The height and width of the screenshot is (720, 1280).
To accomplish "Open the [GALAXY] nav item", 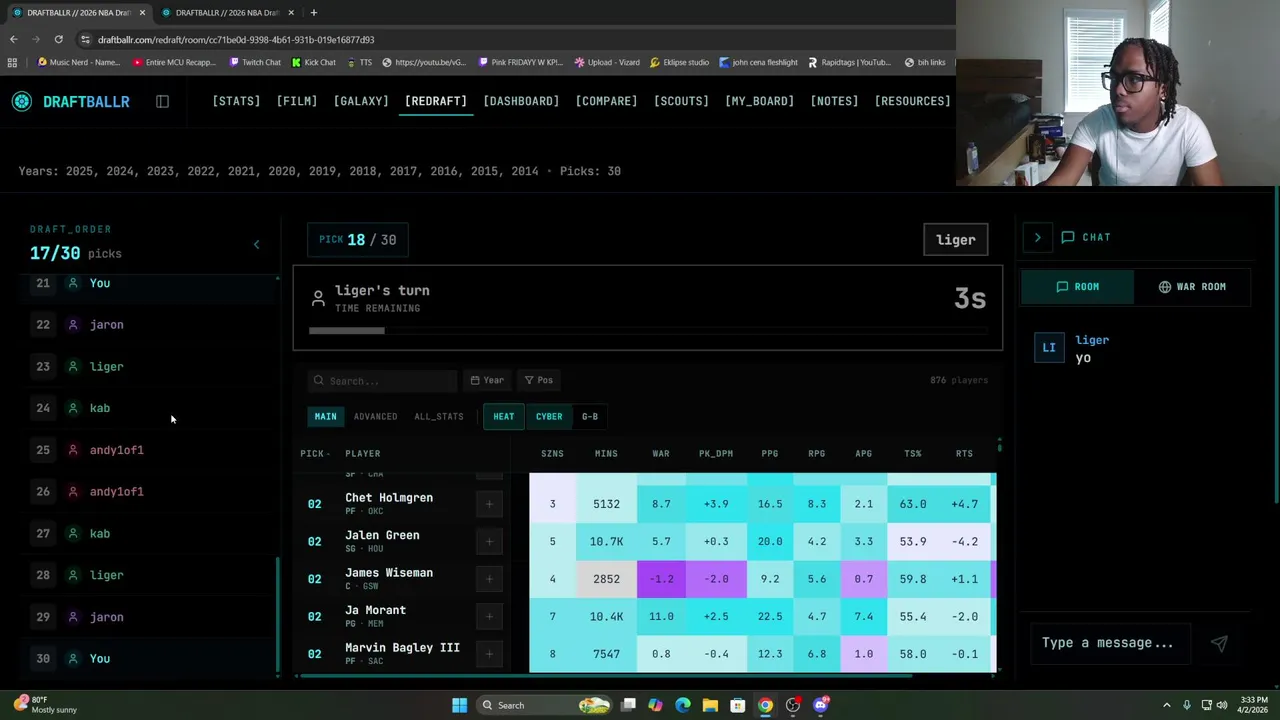I will pos(361,101).
